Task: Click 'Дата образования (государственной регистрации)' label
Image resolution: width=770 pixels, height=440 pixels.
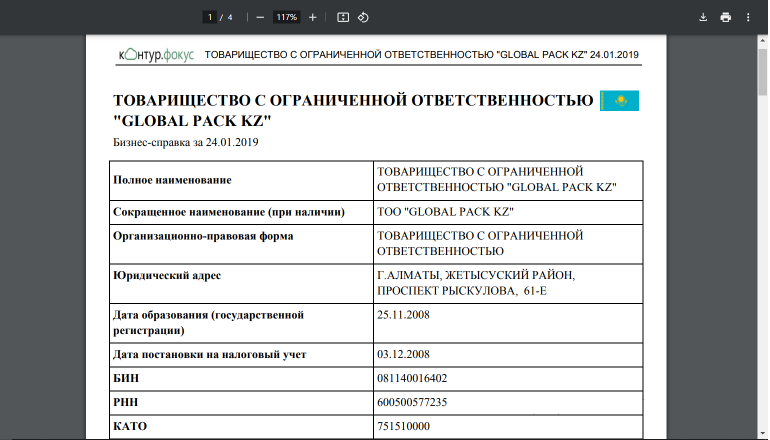Action: pos(208,323)
